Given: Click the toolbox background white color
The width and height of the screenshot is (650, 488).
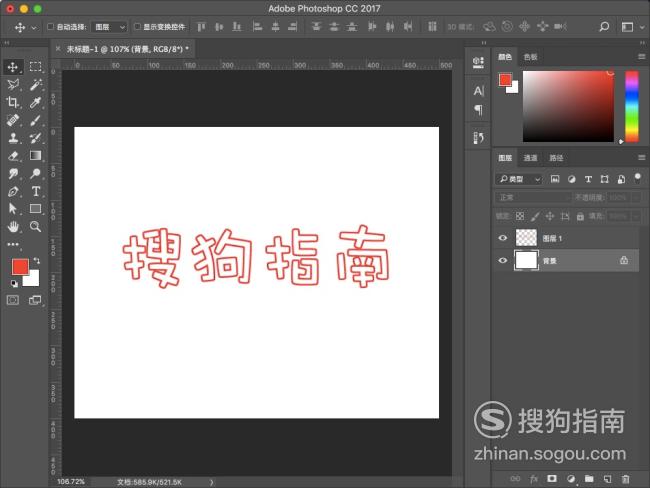Looking at the screenshot, I should coord(34,280).
